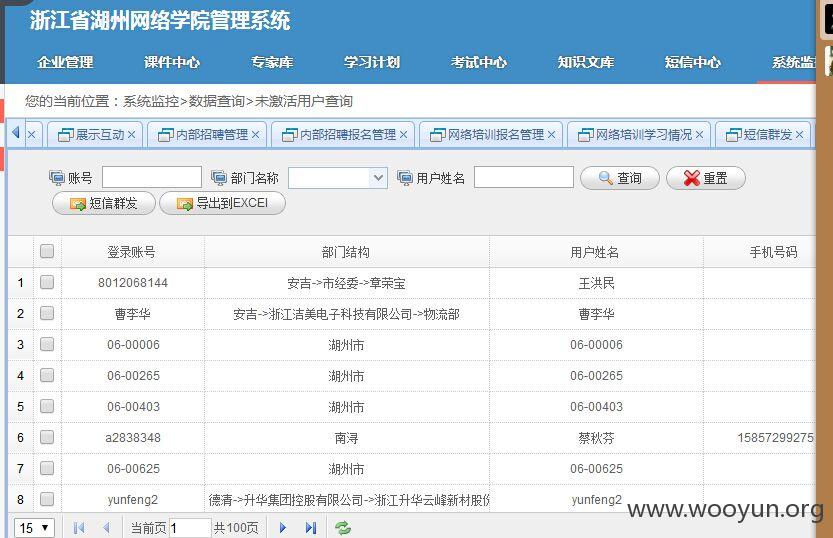
Task: Sort by the 登录账号 column header
Action: pos(132,252)
